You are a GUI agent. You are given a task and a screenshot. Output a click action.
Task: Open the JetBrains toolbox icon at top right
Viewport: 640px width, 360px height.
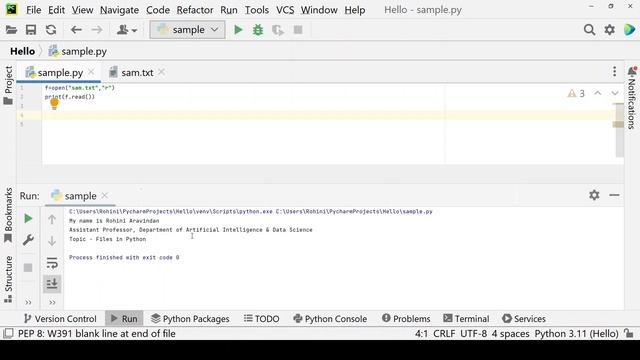click(x=629, y=29)
